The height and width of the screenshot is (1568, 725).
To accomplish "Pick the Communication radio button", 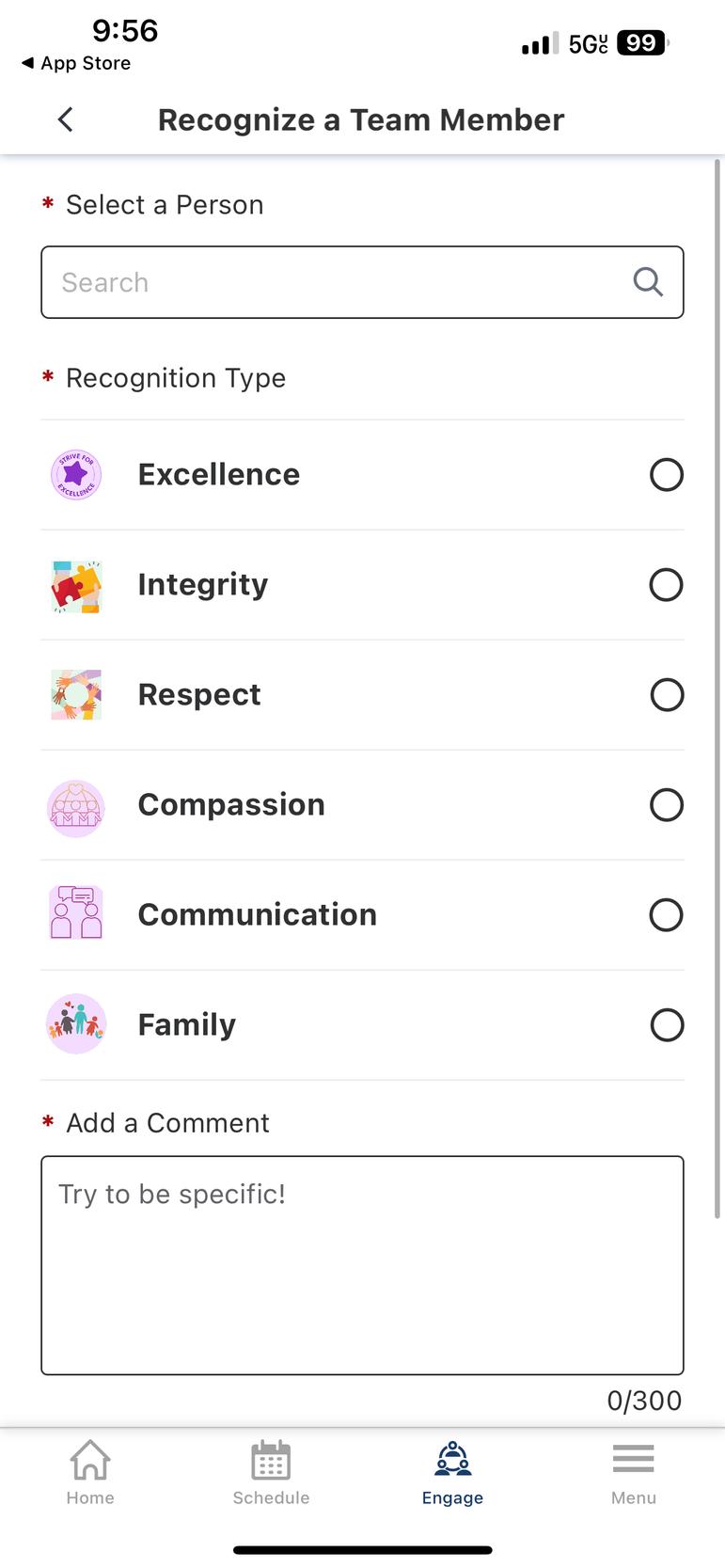I will tap(666, 915).
